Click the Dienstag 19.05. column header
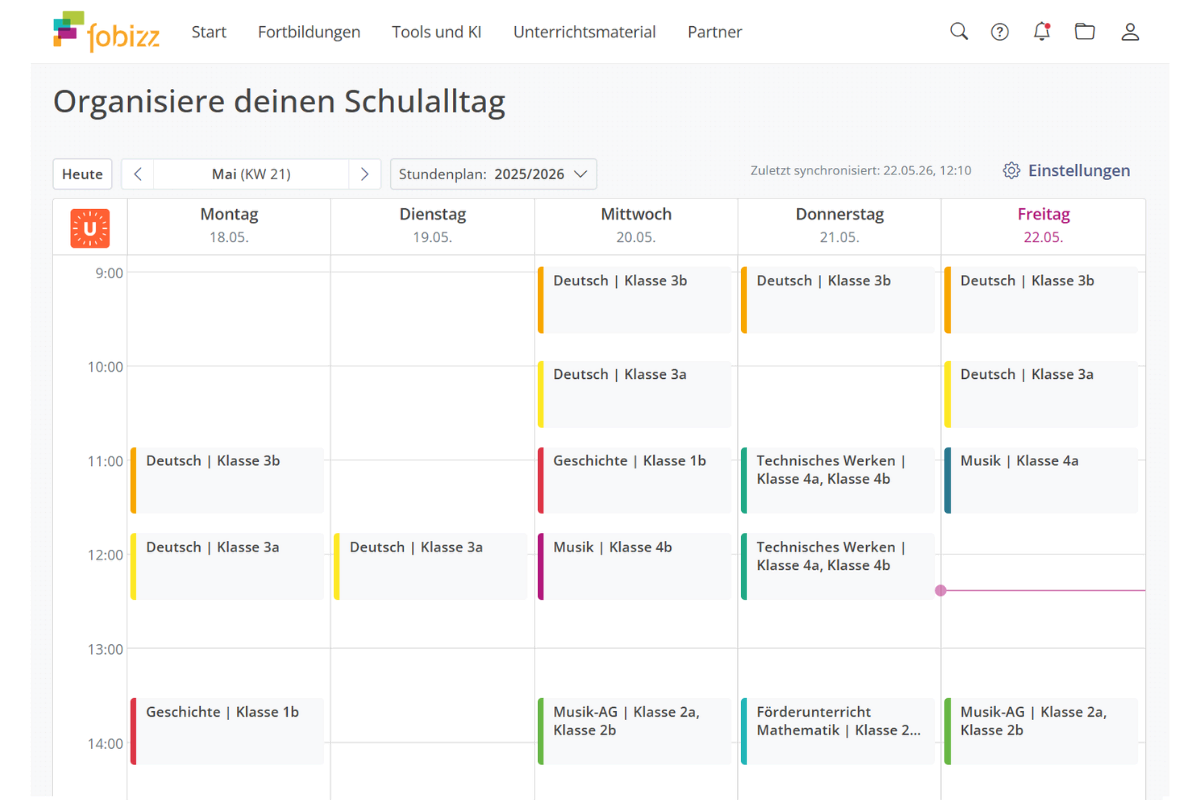The image size is (1200, 800). pos(433,225)
